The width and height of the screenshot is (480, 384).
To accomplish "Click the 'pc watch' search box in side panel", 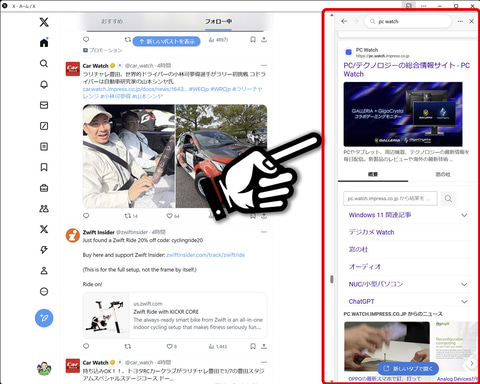I will (408, 21).
